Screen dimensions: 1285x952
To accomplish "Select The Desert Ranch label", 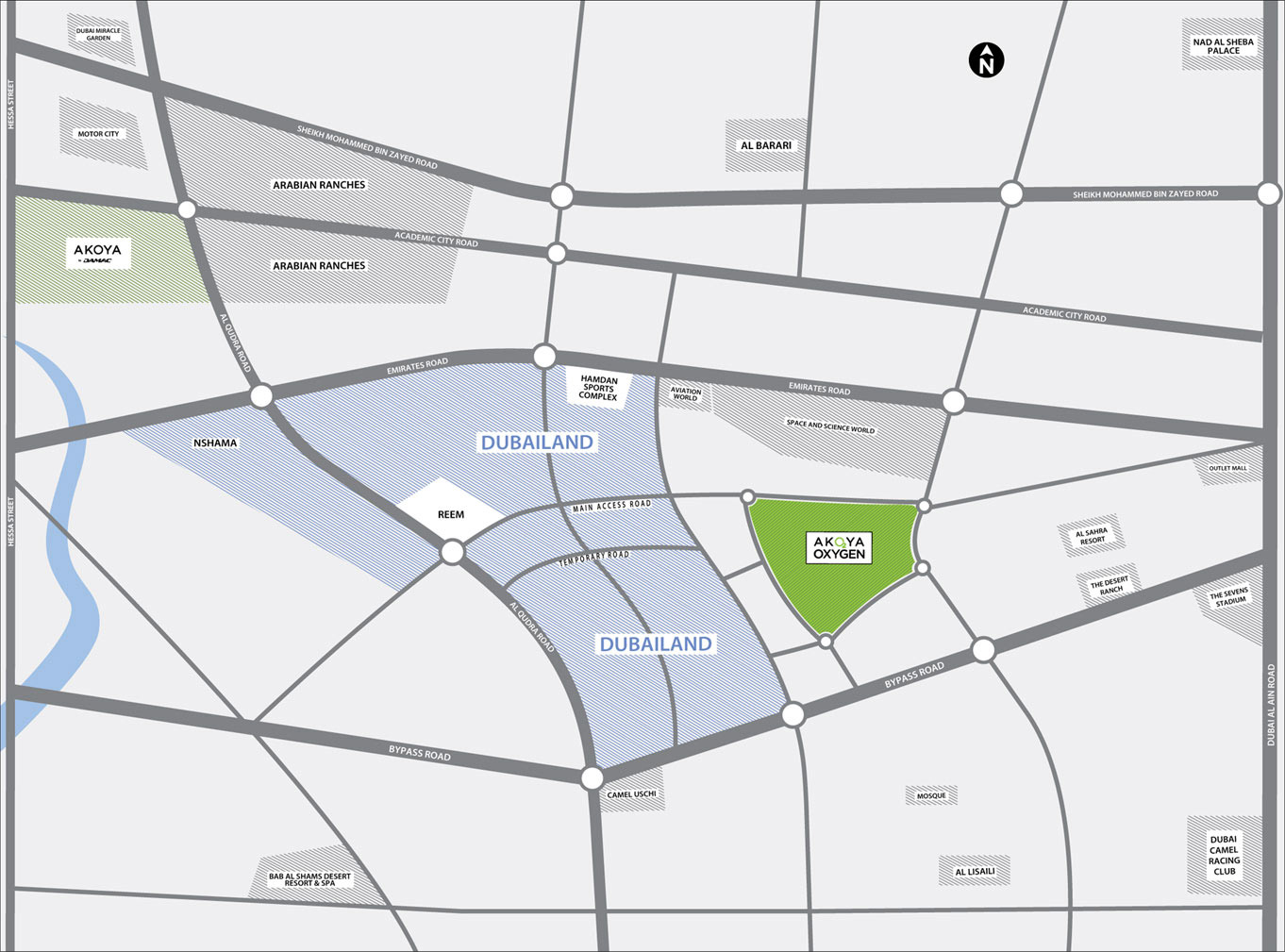I will click(1110, 585).
